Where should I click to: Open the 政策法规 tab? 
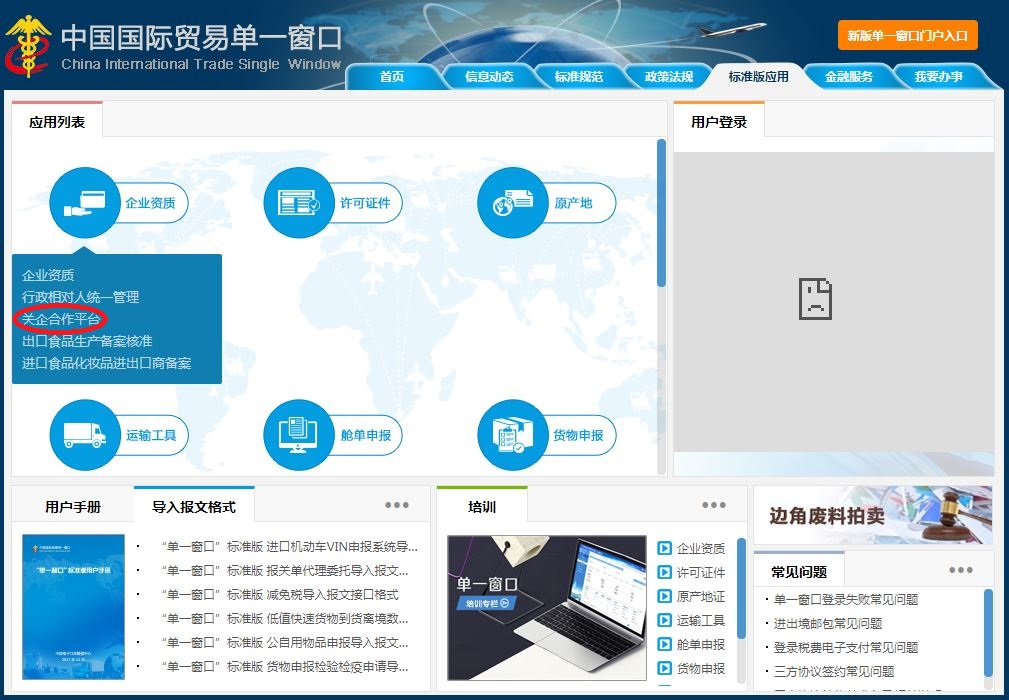669,77
